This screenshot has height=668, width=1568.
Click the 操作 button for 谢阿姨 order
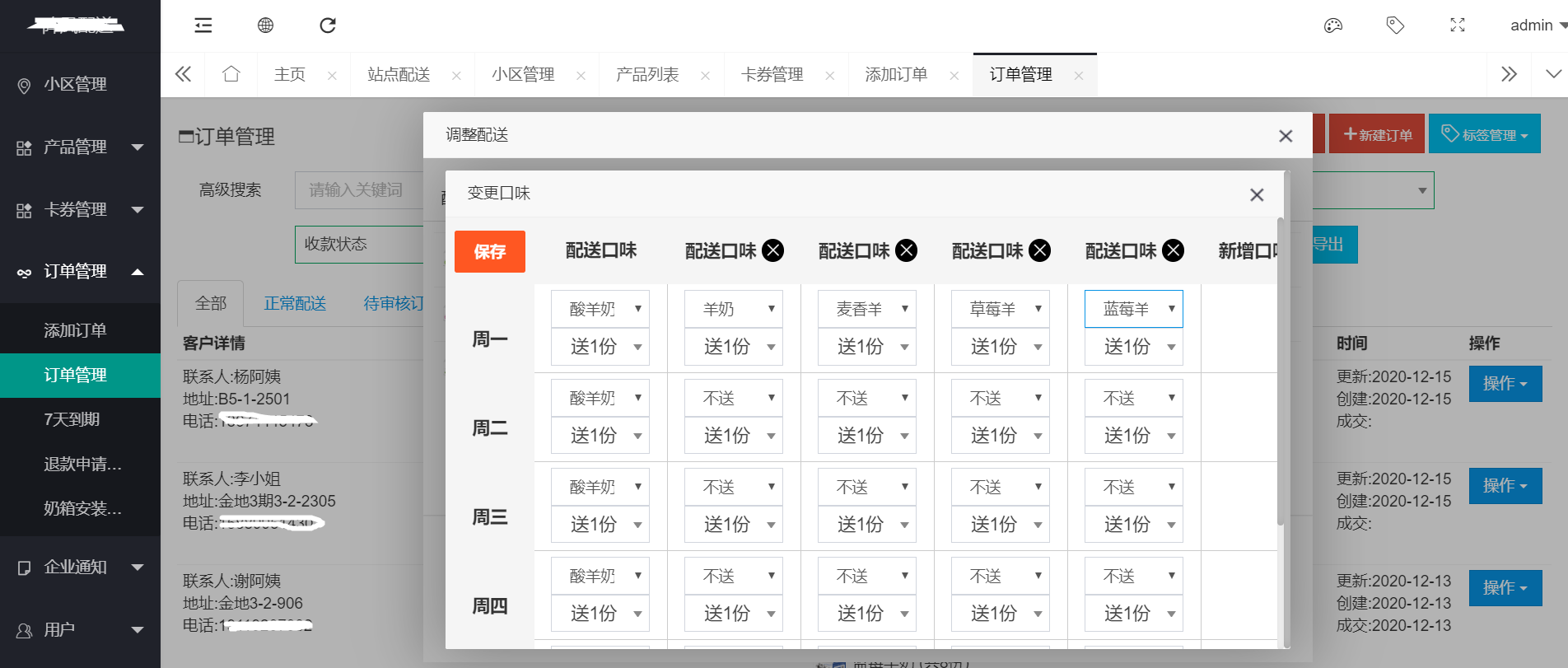point(1505,588)
